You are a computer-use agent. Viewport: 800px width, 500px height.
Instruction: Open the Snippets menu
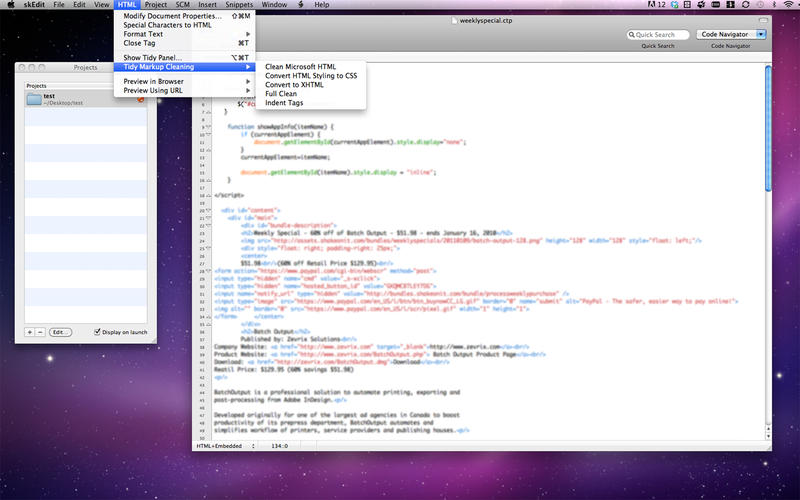coord(239,6)
